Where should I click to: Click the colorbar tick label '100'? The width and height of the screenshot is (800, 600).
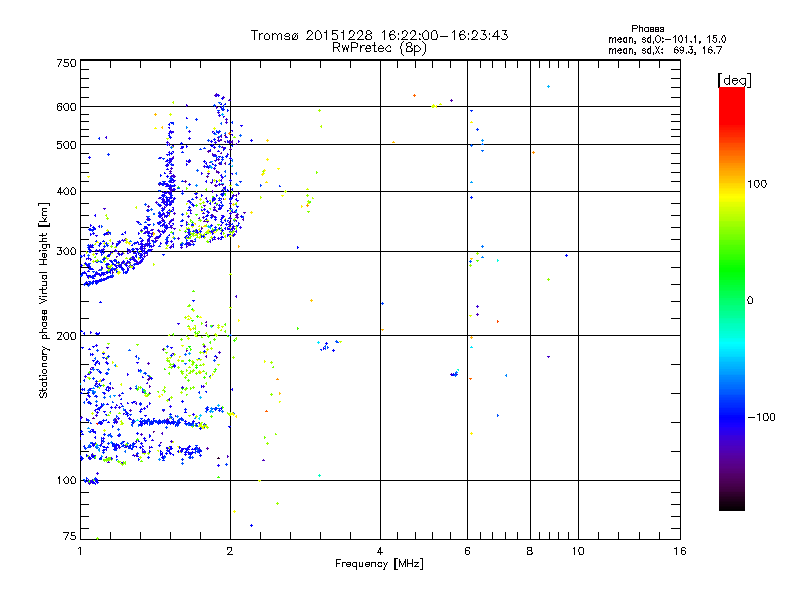pyautogui.click(x=757, y=184)
